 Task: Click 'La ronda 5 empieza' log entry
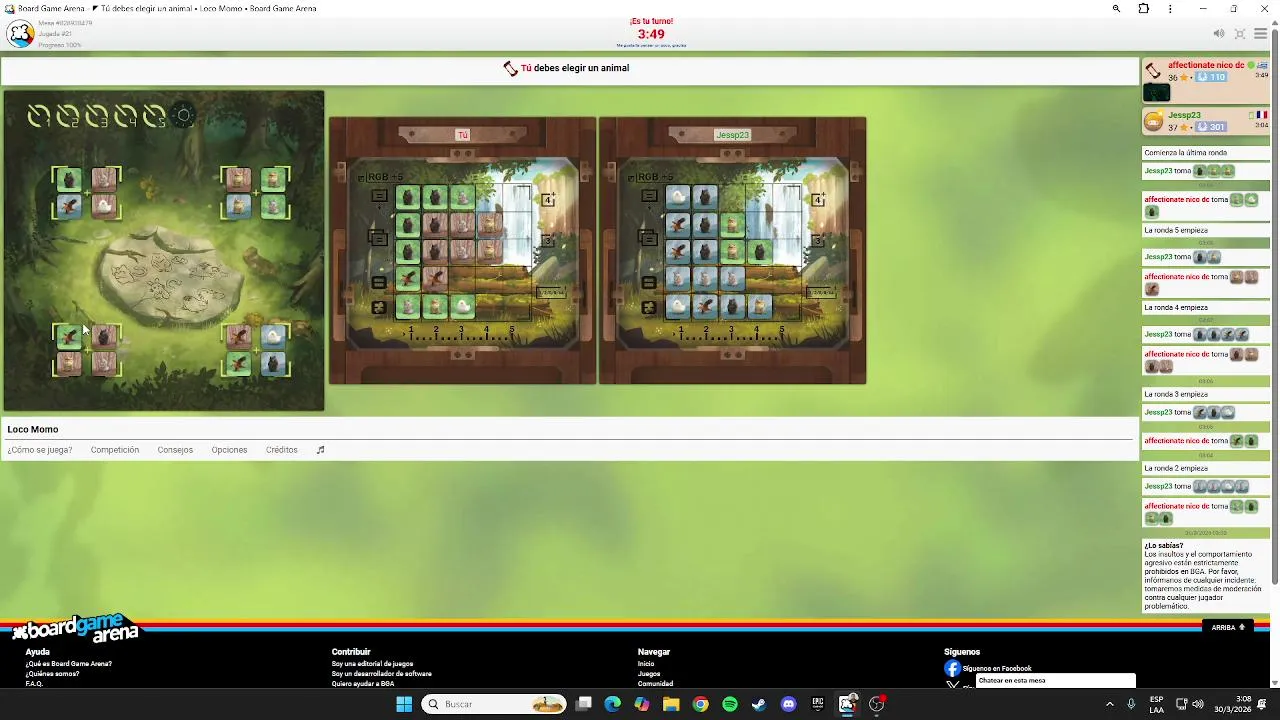pos(1176,230)
